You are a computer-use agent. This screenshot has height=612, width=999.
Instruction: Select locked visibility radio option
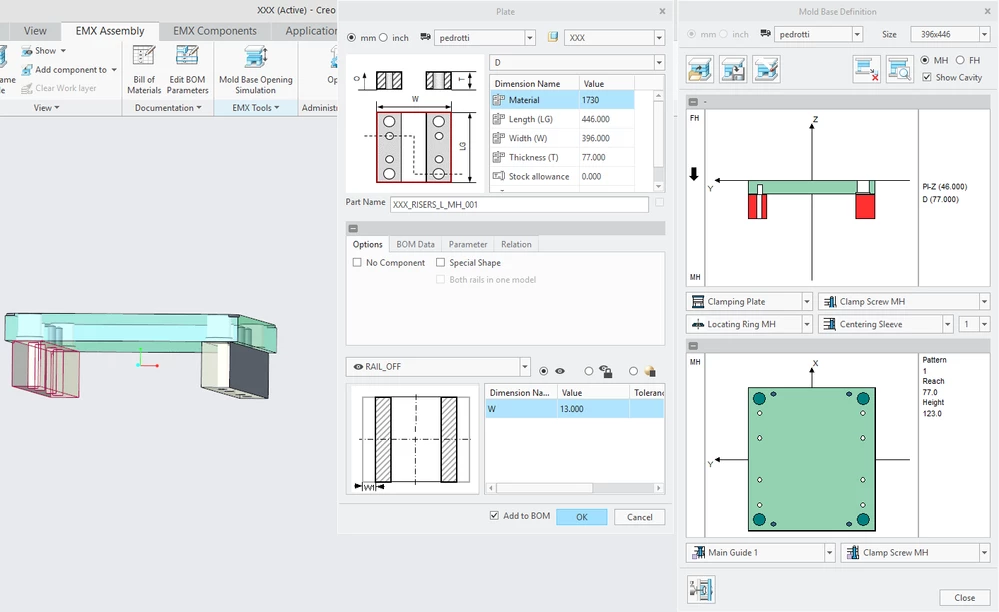point(589,371)
